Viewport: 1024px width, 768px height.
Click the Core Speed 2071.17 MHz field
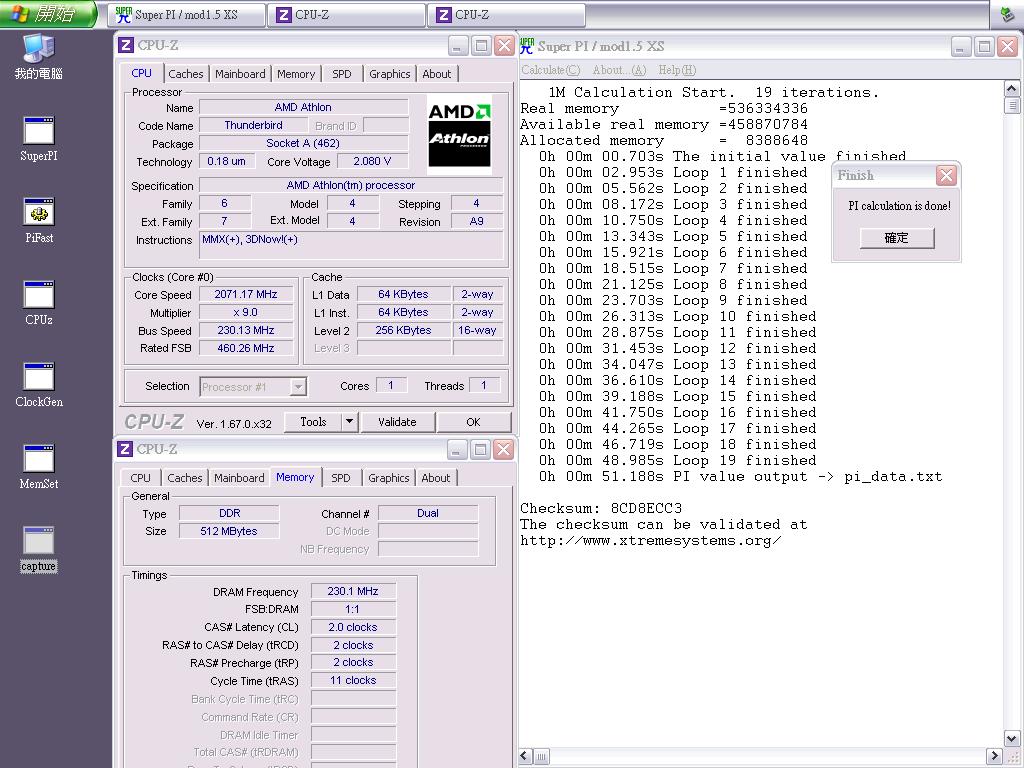tap(246, 295)
